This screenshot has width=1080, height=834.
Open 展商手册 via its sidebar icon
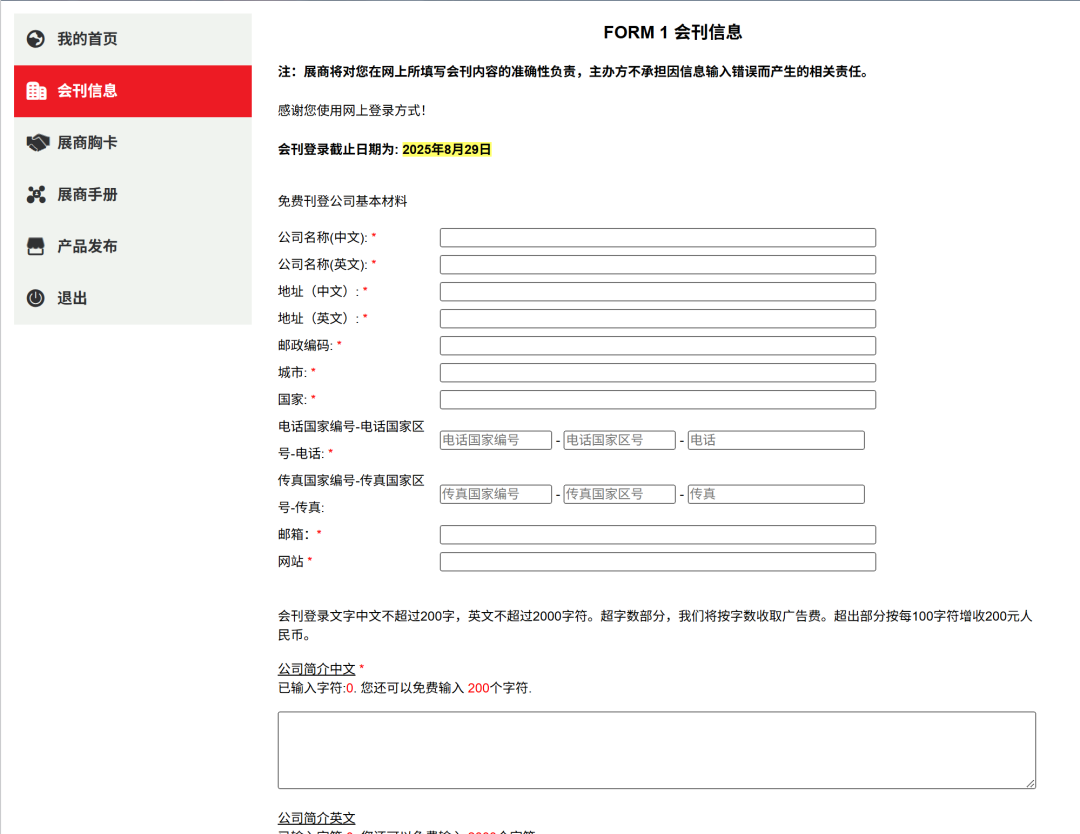(x=36, y=195)
